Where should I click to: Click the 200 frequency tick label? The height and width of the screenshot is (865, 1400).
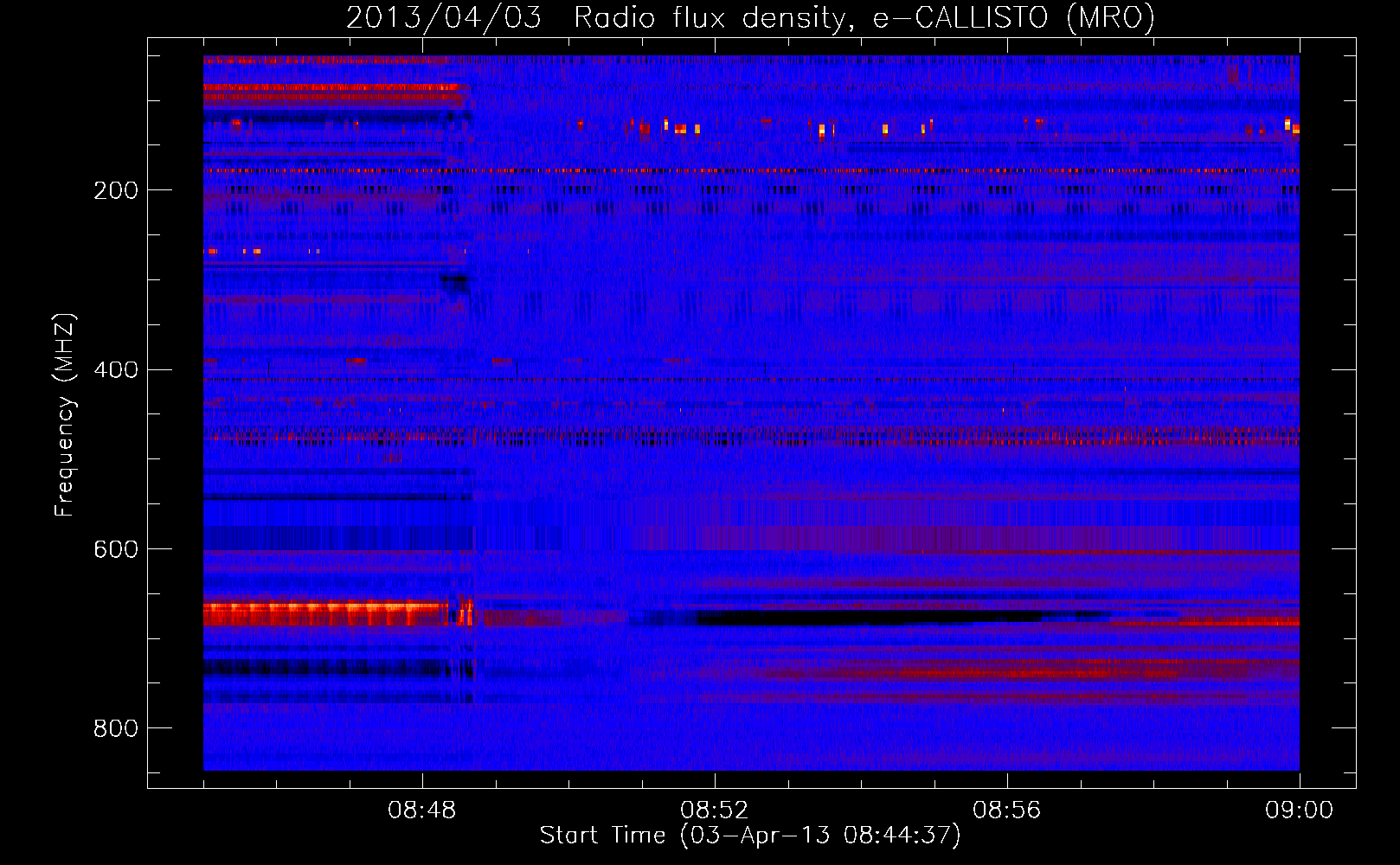[116, 190]
